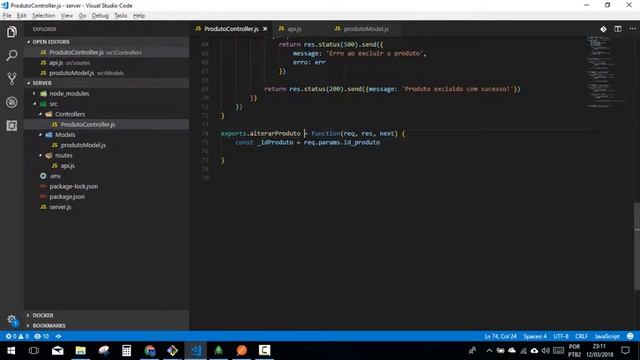Click the volume icon in system tray
The height and width of the screenshot is (360, 640).
pyautogui.click(x=546, y=351)
